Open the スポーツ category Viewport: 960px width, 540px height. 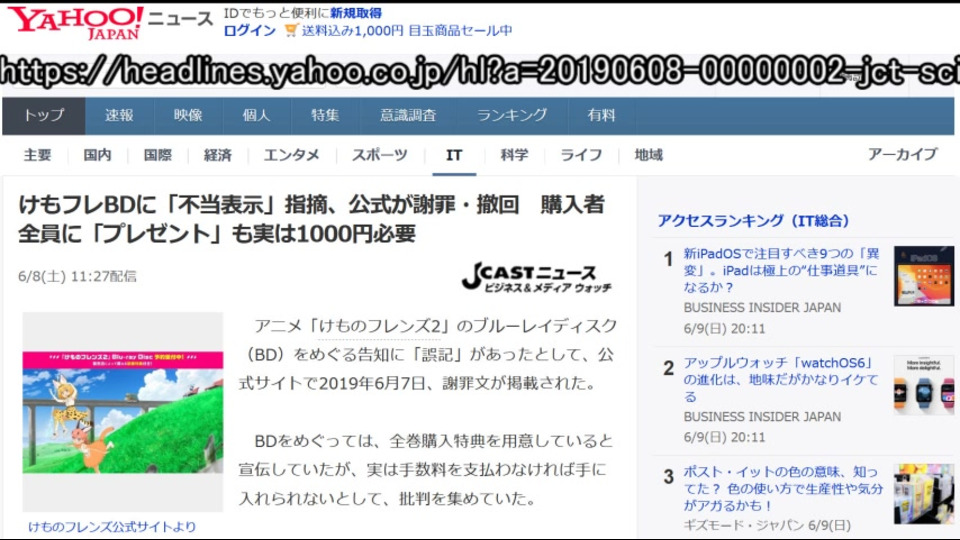tap(379, 156)
